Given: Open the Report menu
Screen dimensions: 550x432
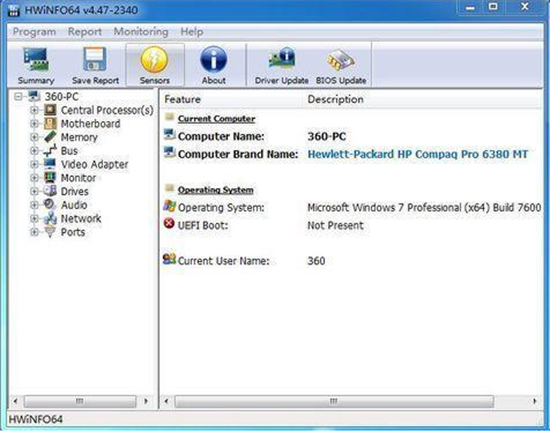Looking at the screenshot, I should (85, 32).
